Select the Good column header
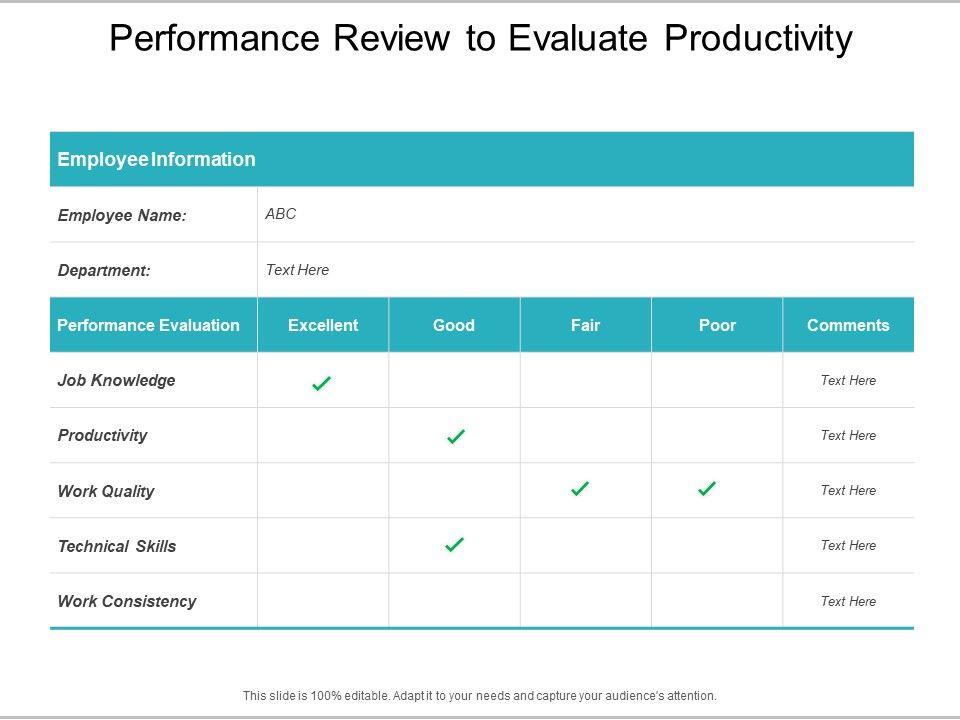Image resolution: width=960 pixels, height=720 pixels. tap(454, 325)
